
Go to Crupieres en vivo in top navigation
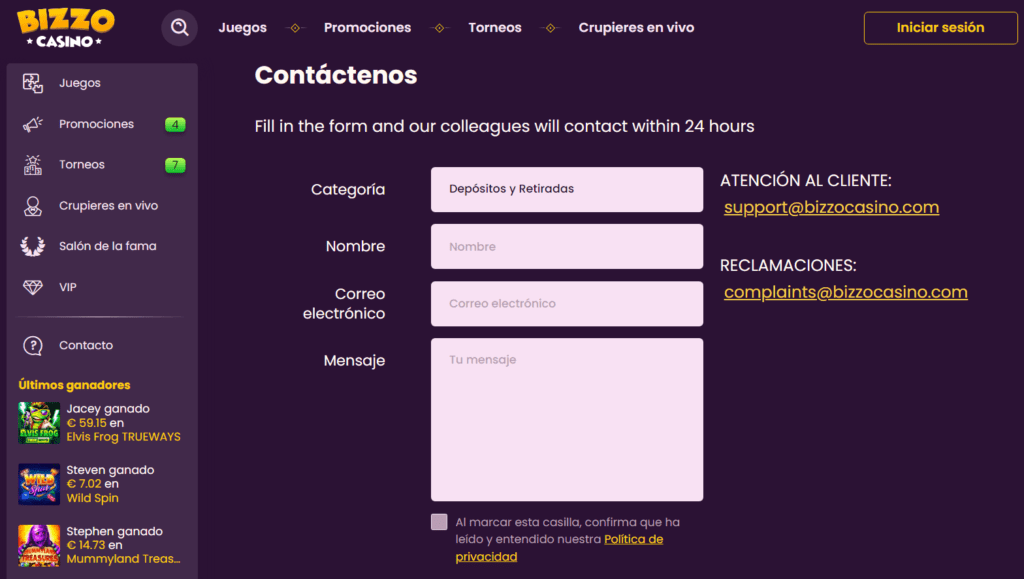point(636,28)
